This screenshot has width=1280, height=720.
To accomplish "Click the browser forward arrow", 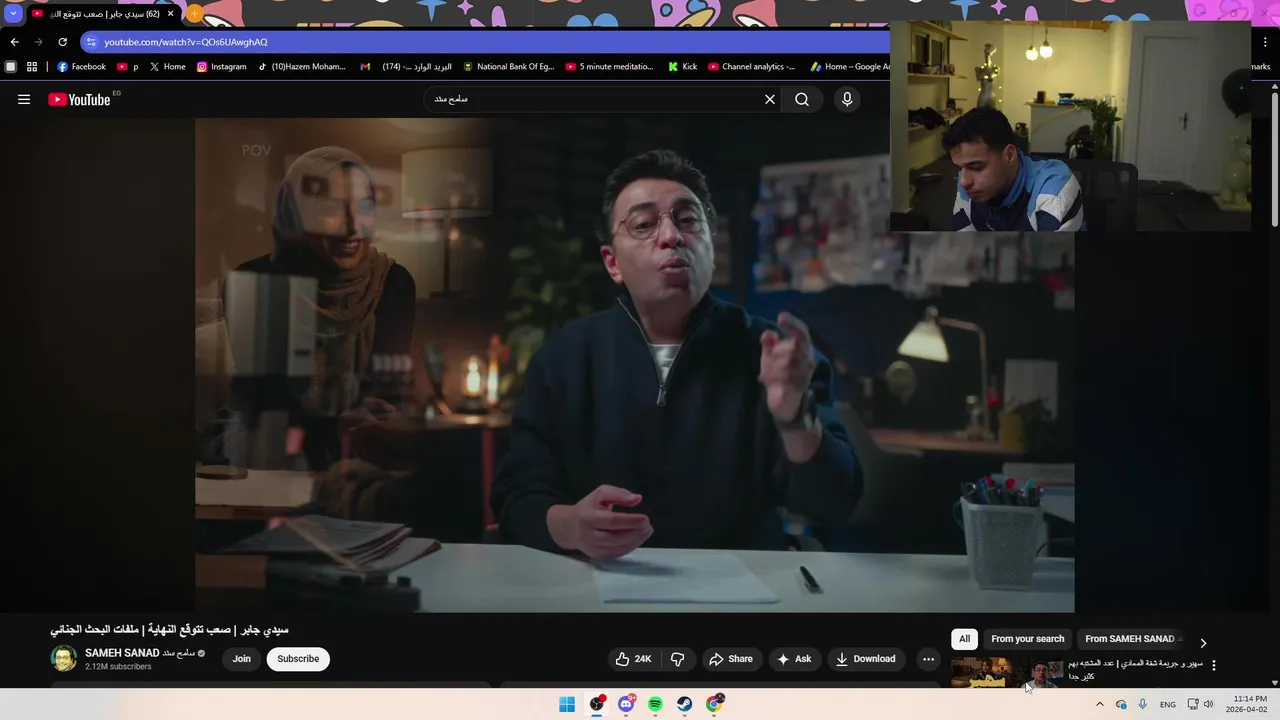I will (x=38, y=42).
